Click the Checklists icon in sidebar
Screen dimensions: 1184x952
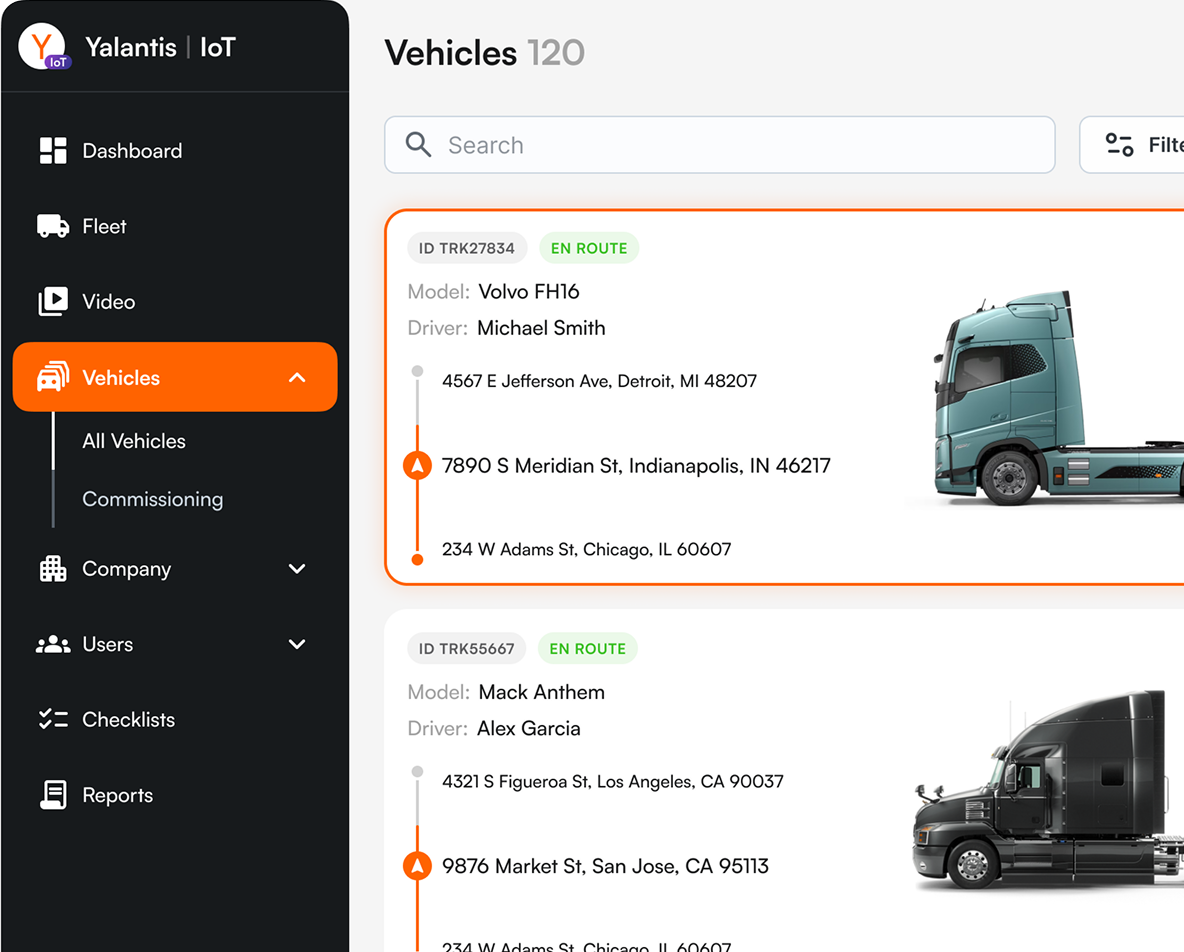pyautogui.click(x=53, y=720)
